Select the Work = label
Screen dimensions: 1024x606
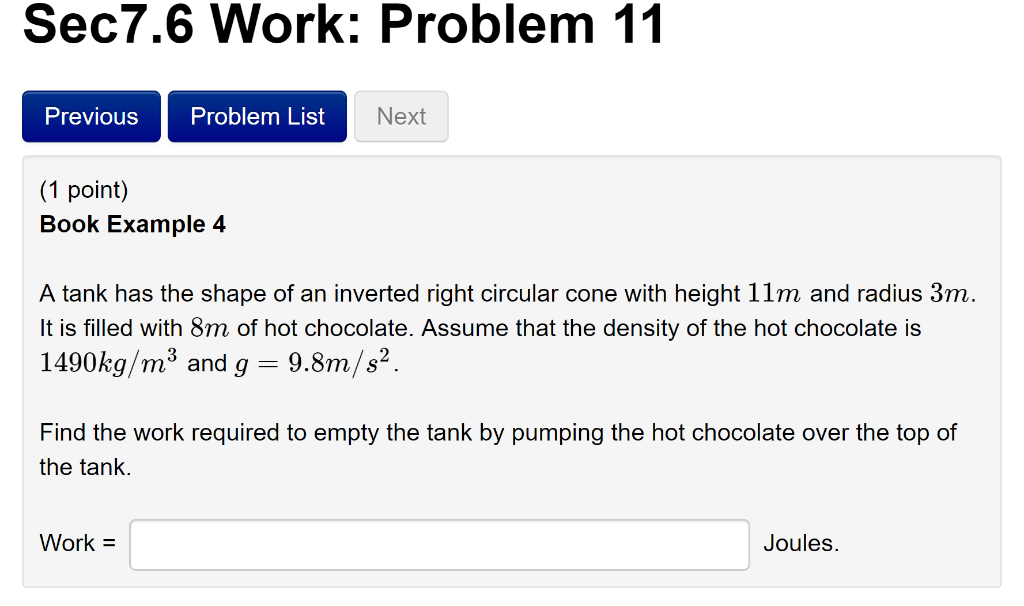click(77, 543)
